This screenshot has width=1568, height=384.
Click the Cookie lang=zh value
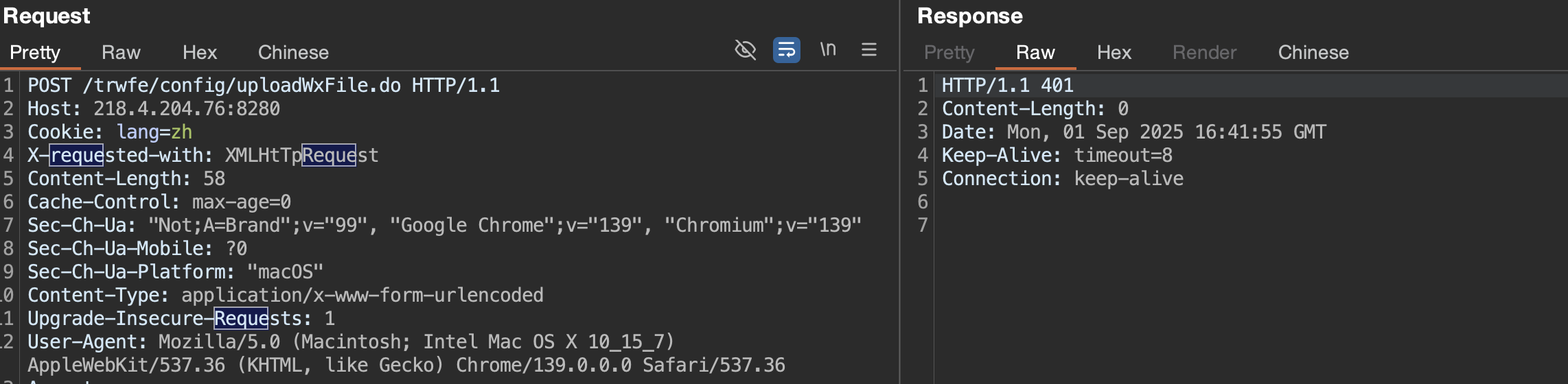[x=154, y=132]
